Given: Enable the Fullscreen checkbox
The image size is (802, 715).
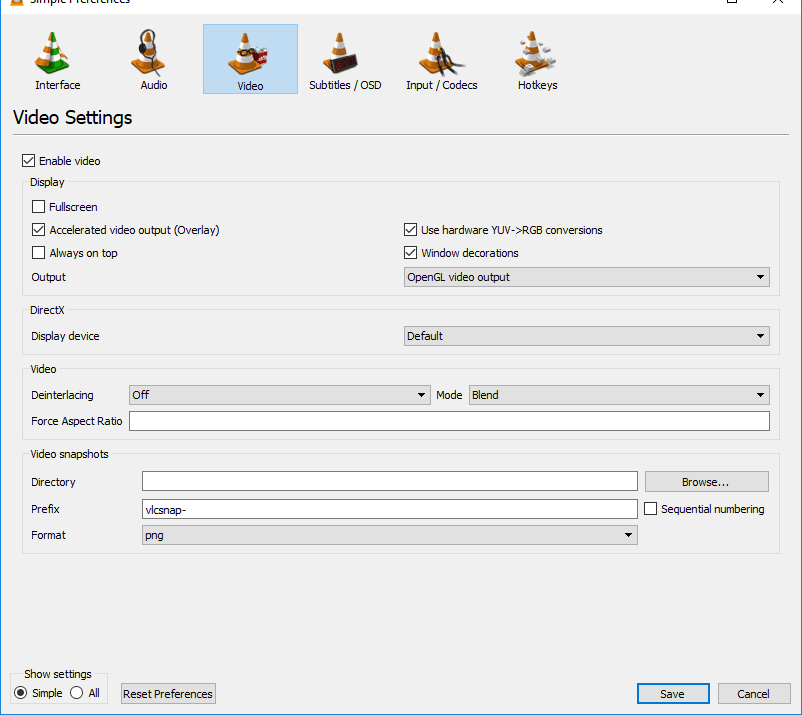Looking at the screenshot, I should click(x=38, y=207).
